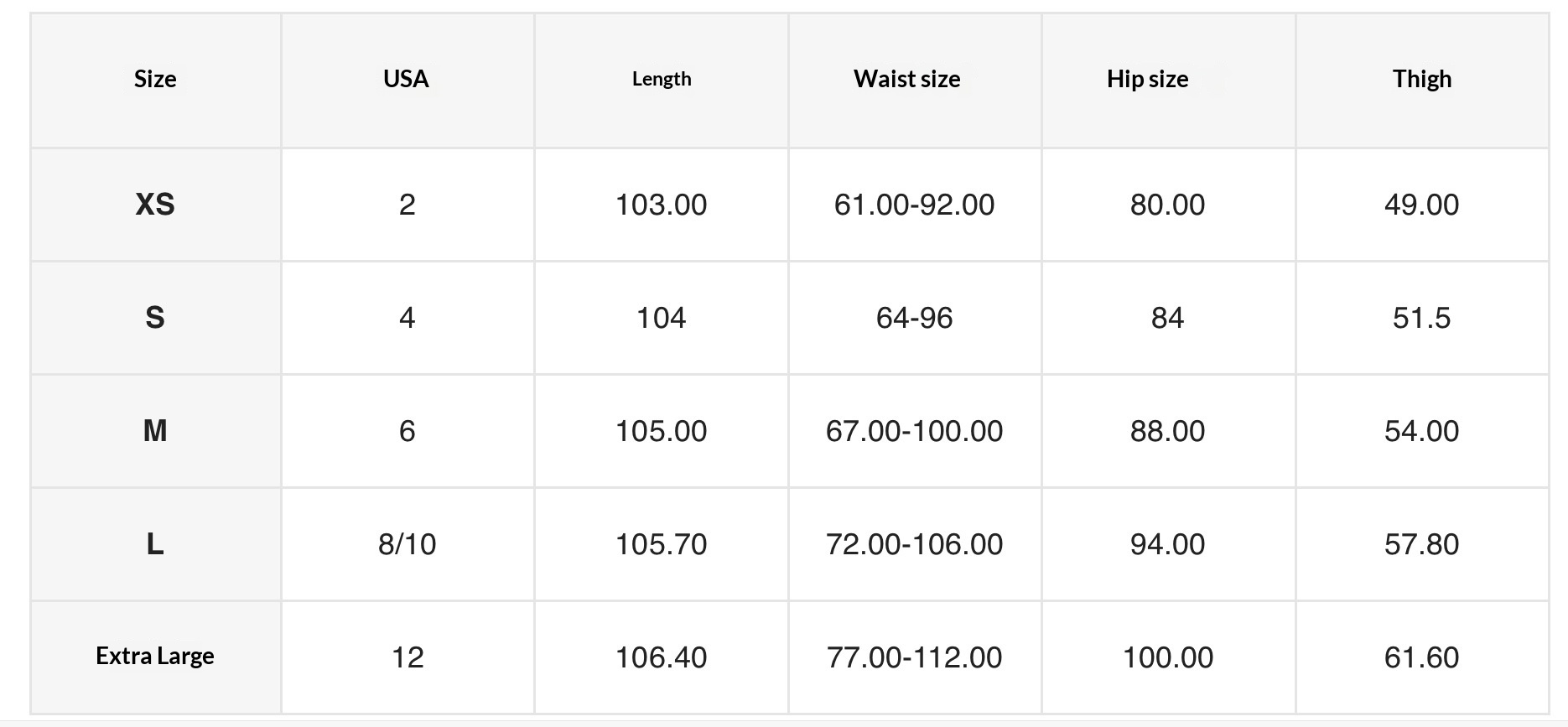Select the Extra Large row label

[155, 656]
